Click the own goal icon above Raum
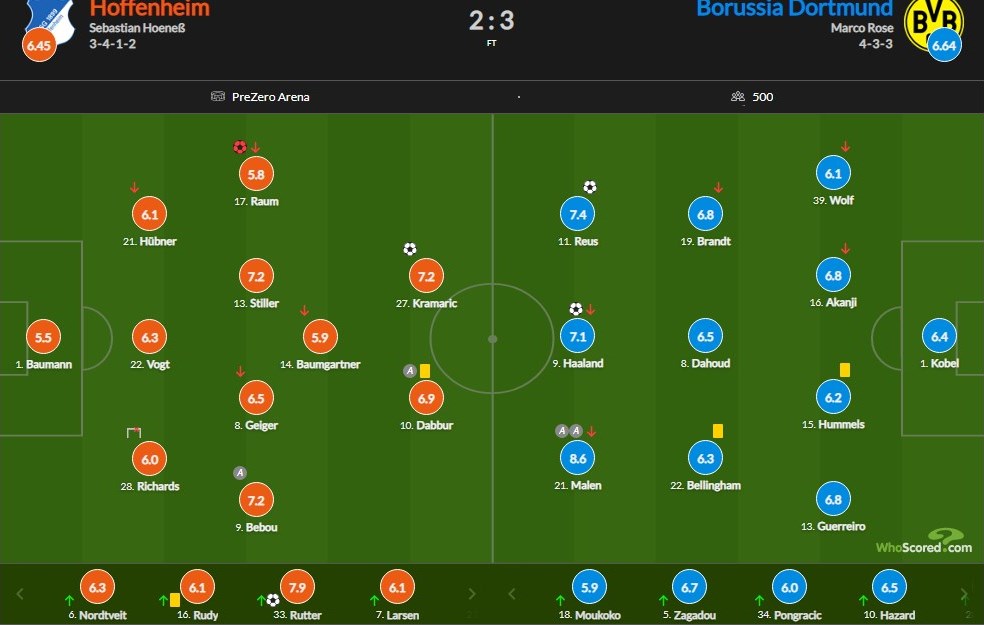Viewport: 984px width, 625px height. (240, 147)
